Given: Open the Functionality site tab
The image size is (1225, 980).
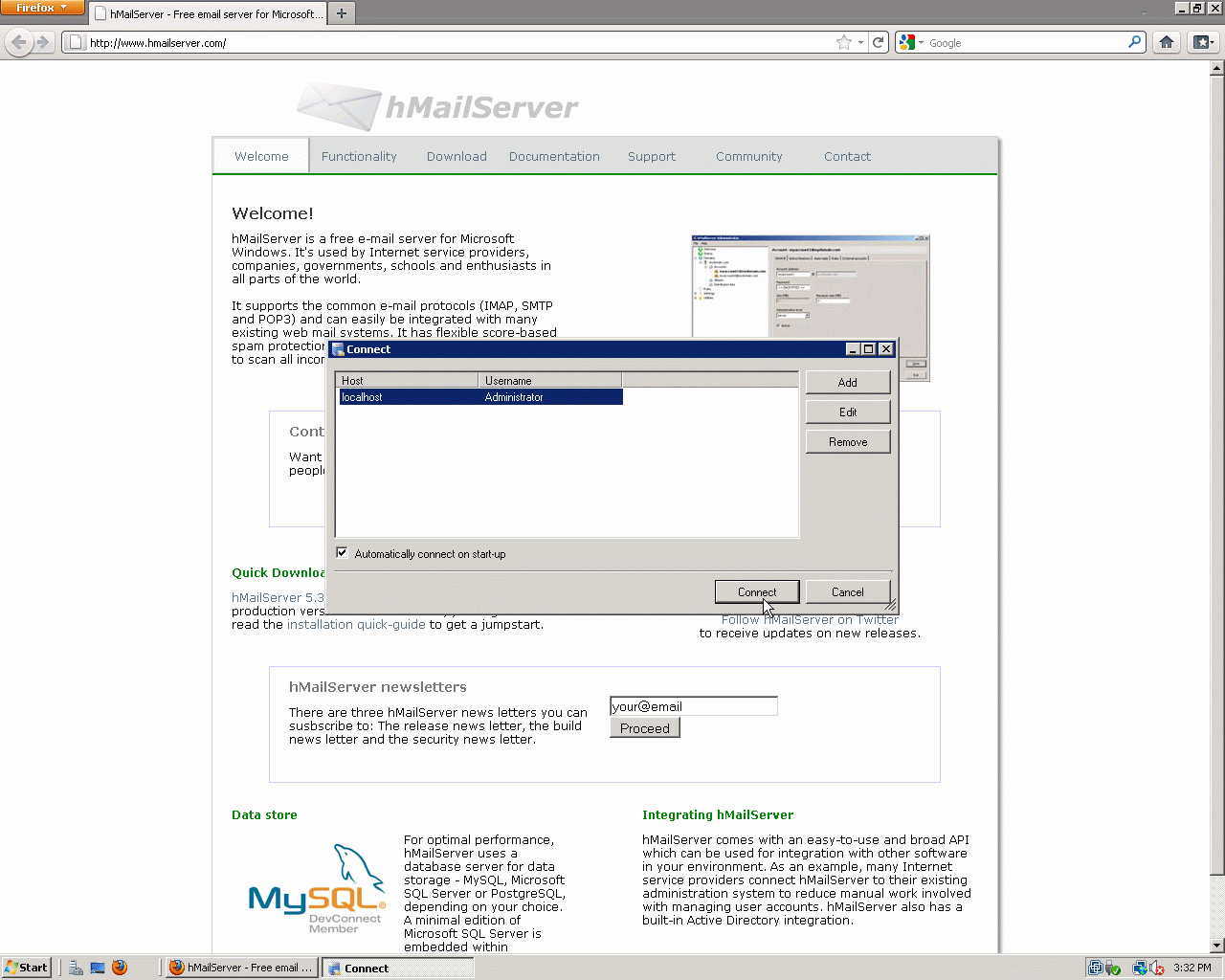Looking at the screenshot, I should pos(359,156).
